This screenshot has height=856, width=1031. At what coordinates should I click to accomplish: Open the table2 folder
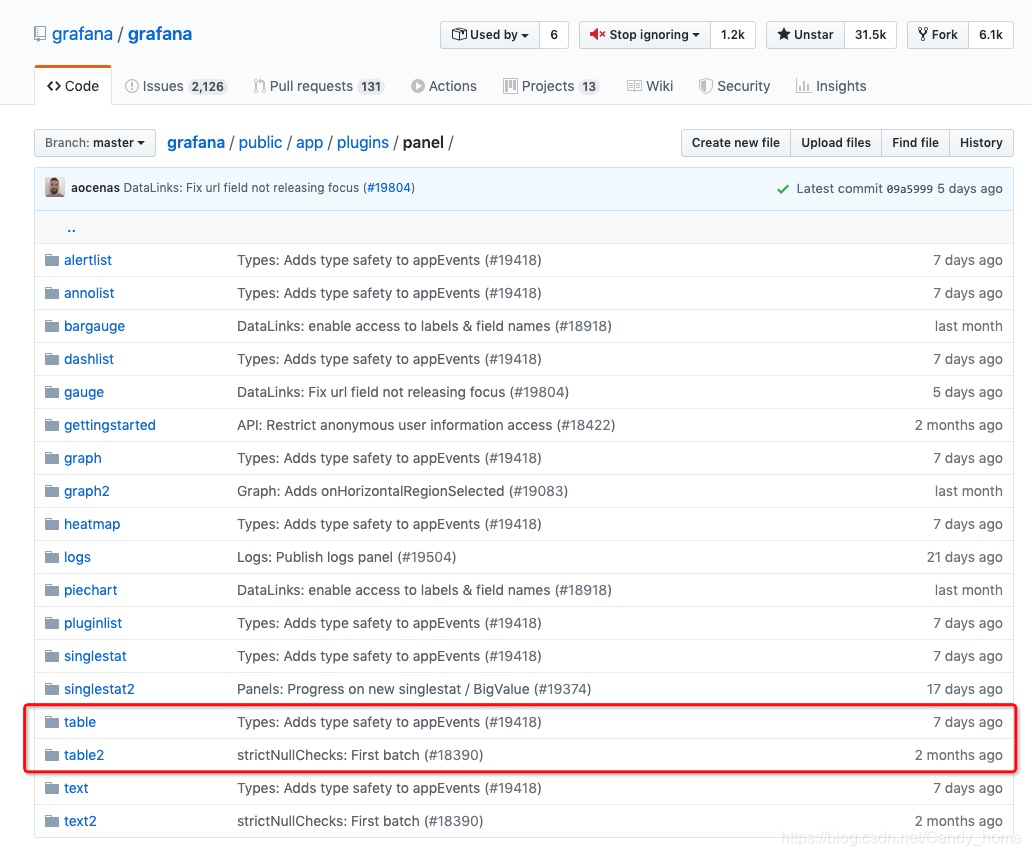(84, 755)
